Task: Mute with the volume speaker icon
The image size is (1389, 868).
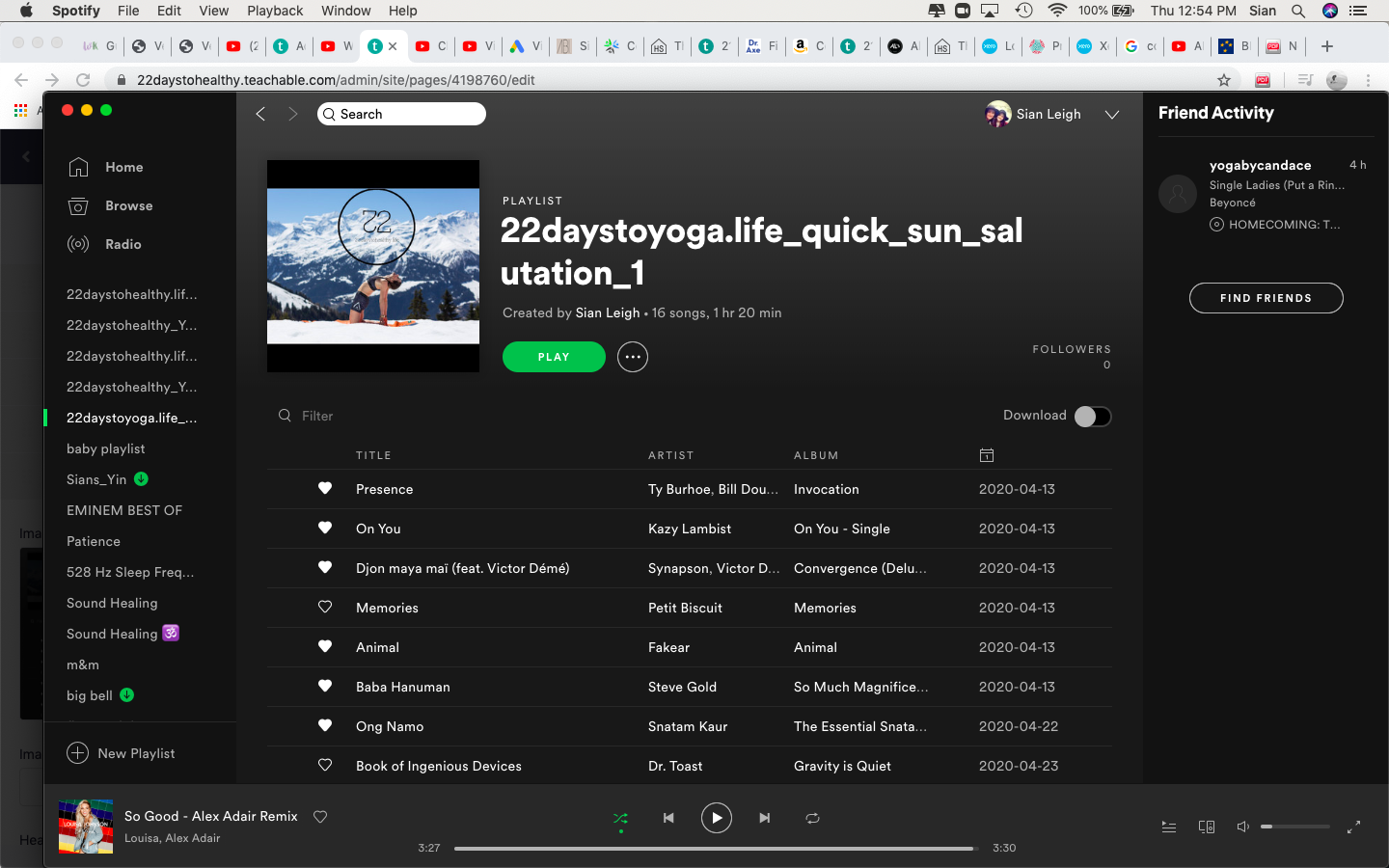Action: pyautogui.click(x=1243, y=827)
